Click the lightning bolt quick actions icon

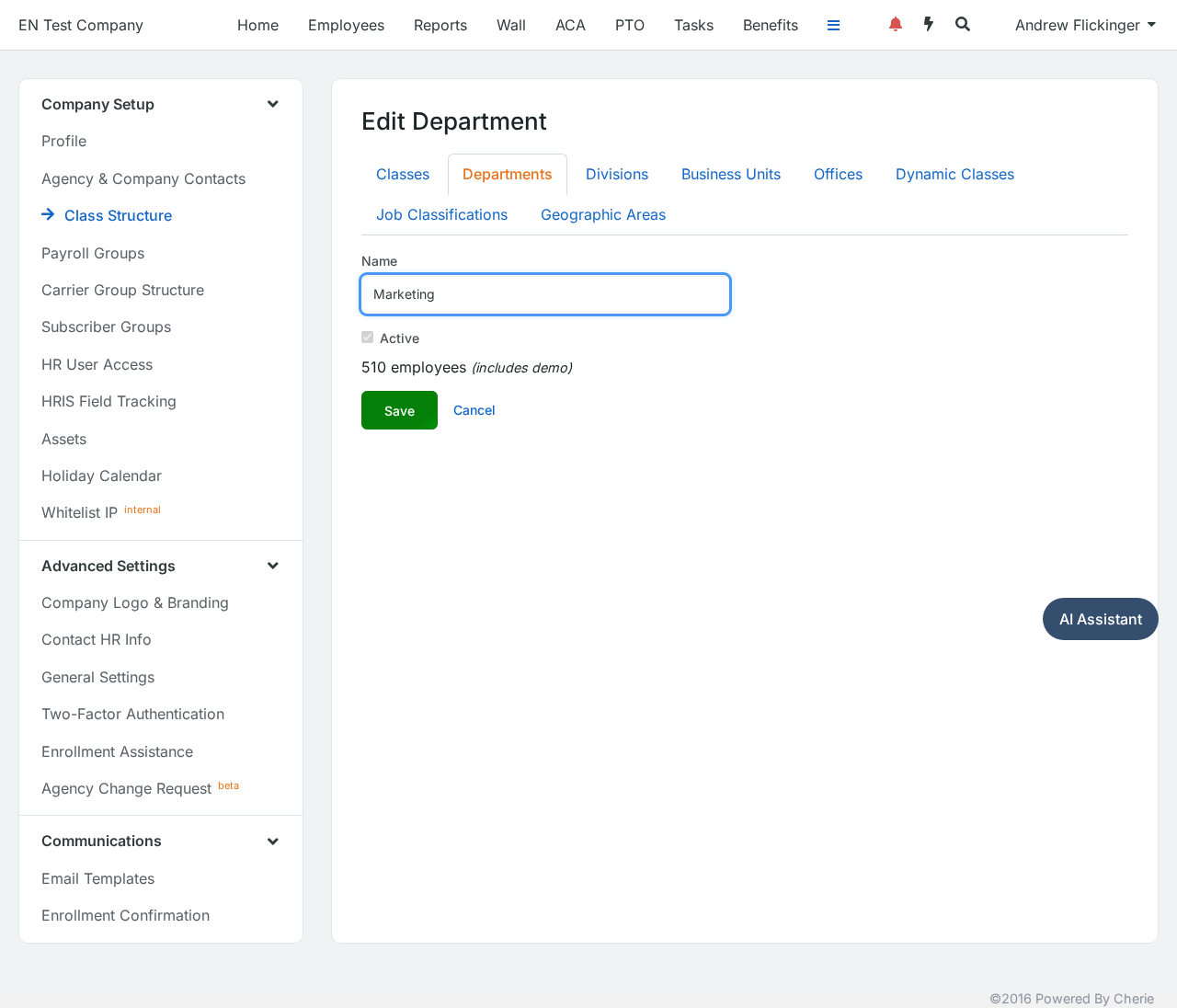click(x=929, y=24)
